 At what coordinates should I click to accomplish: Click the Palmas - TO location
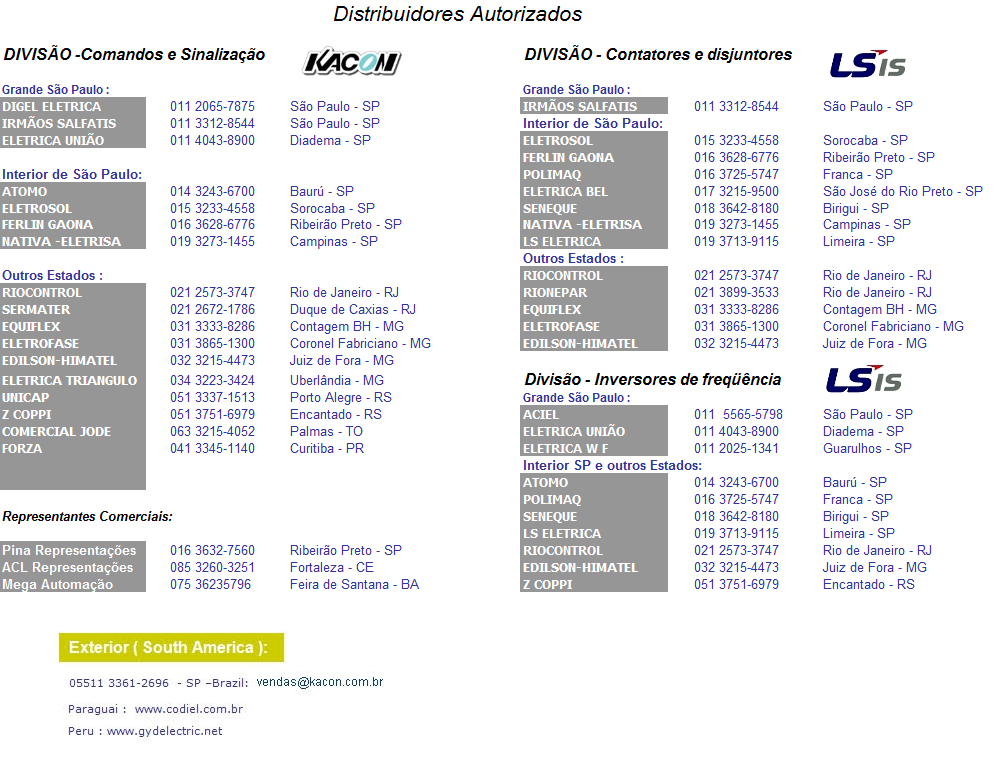326,431
